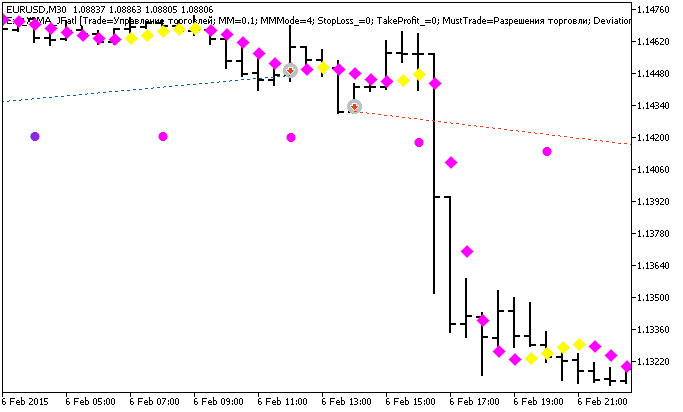Image resolution: width=683 pixels, height=412 pixels.
Task: Click the lone magenta diamond near 1.14060
Action: coord(451,162)
